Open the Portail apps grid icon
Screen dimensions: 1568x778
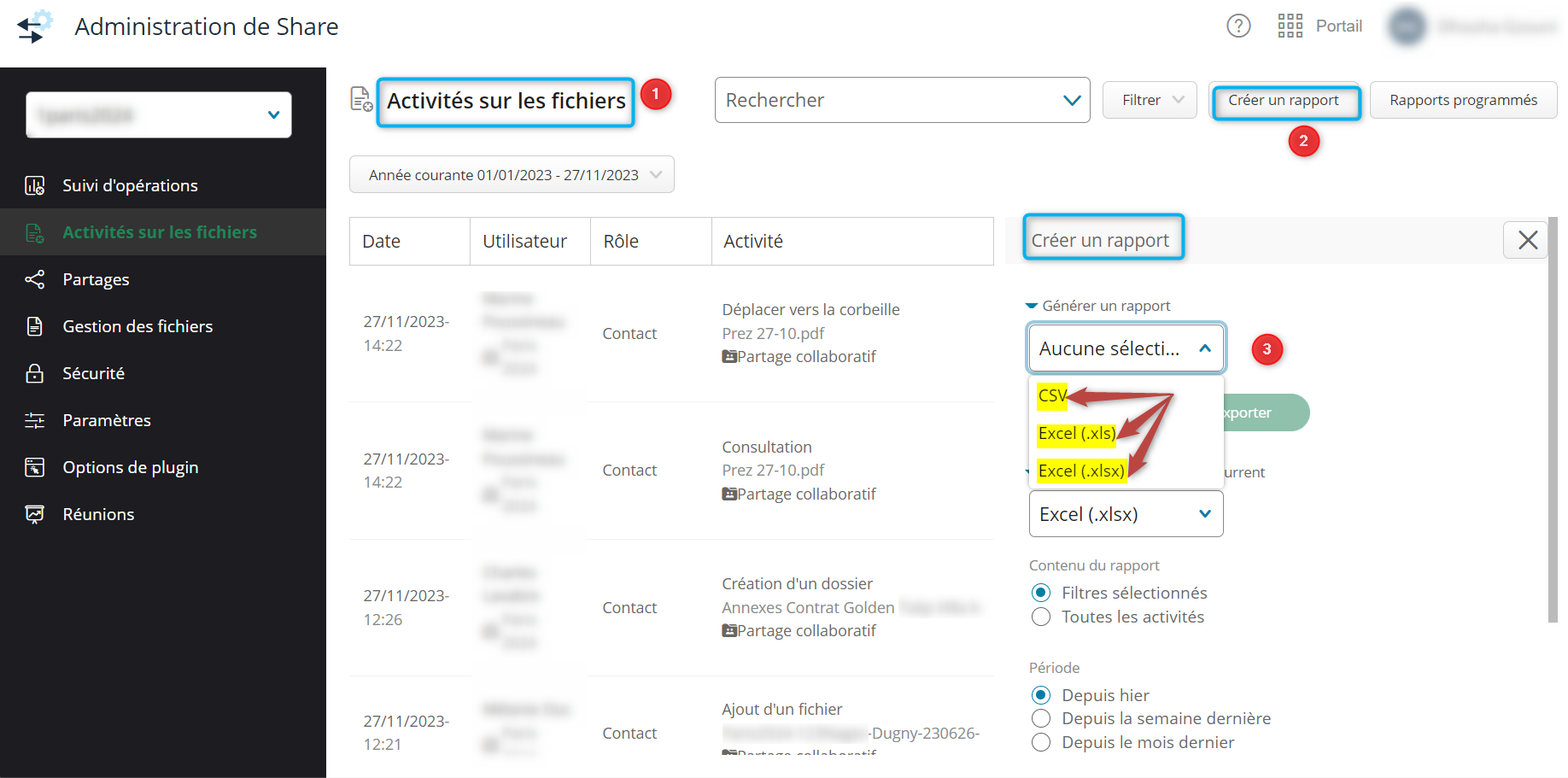pyautogui.click(x=1290, y=26)
